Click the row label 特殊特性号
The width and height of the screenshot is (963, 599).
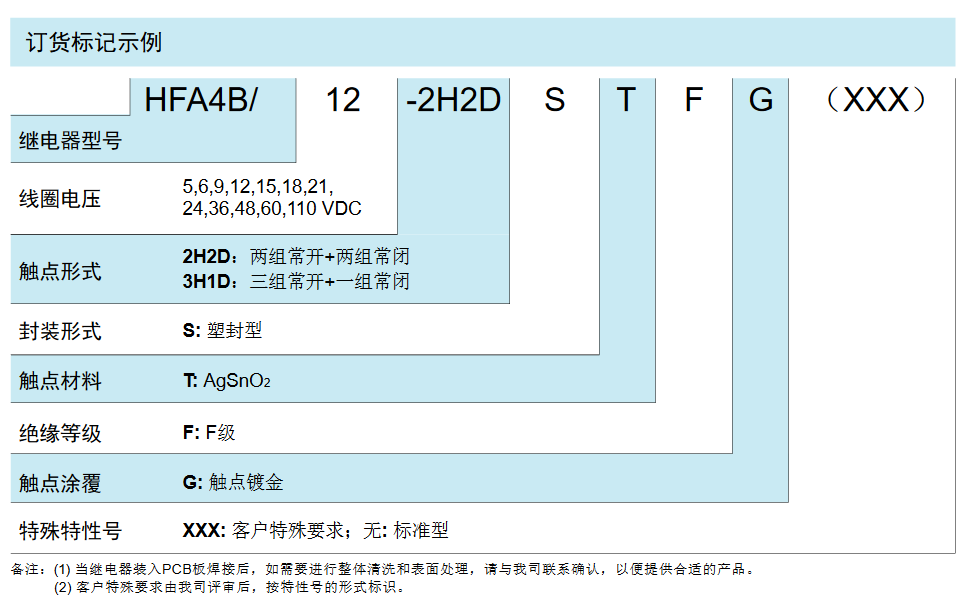(x=70, y=530)
